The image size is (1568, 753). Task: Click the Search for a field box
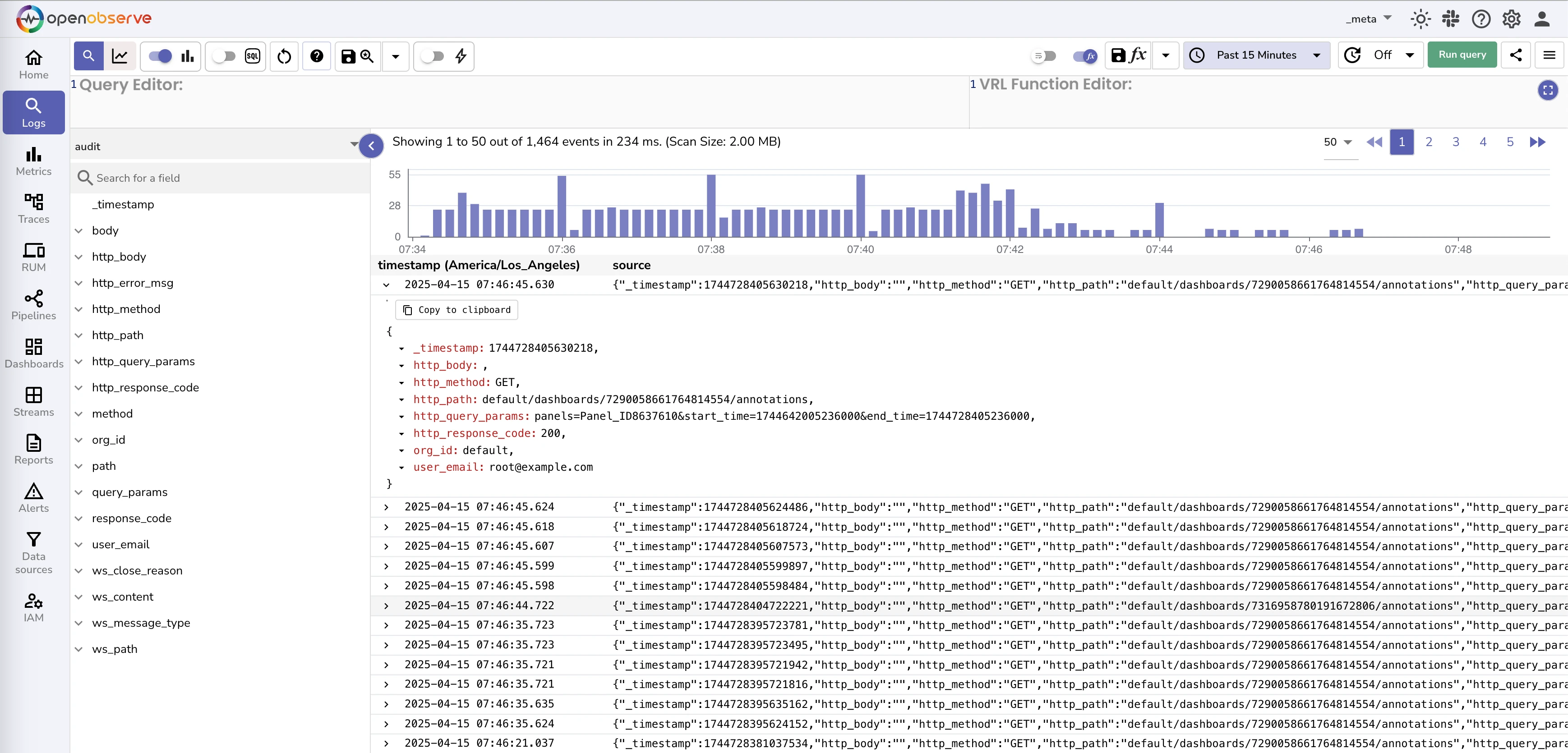219,178
